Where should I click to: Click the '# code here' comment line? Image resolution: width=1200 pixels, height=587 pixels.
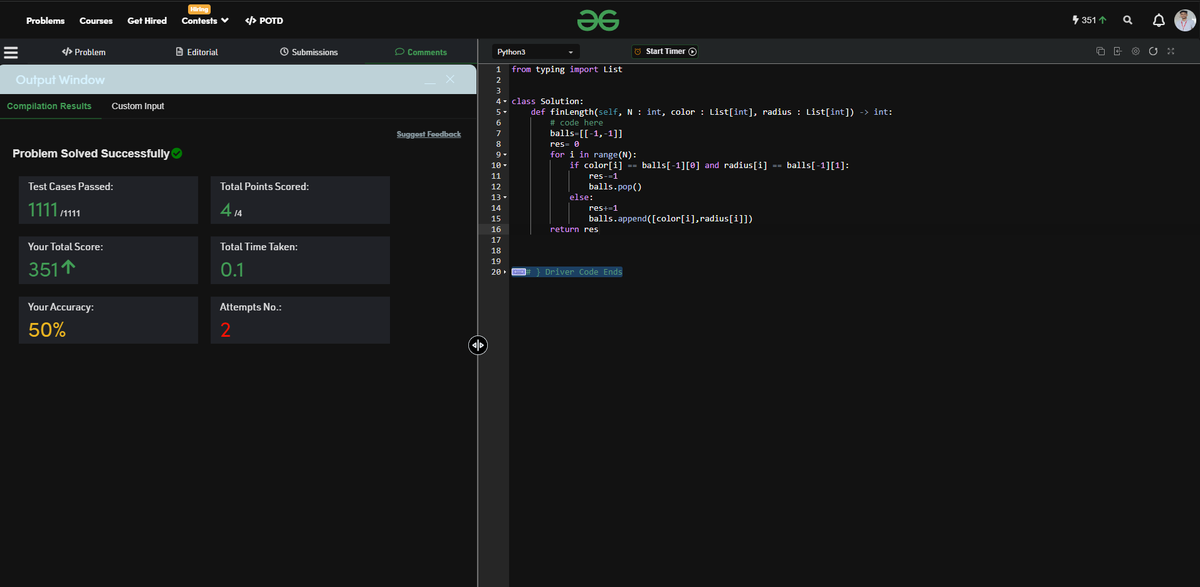(x=576, y=123)
